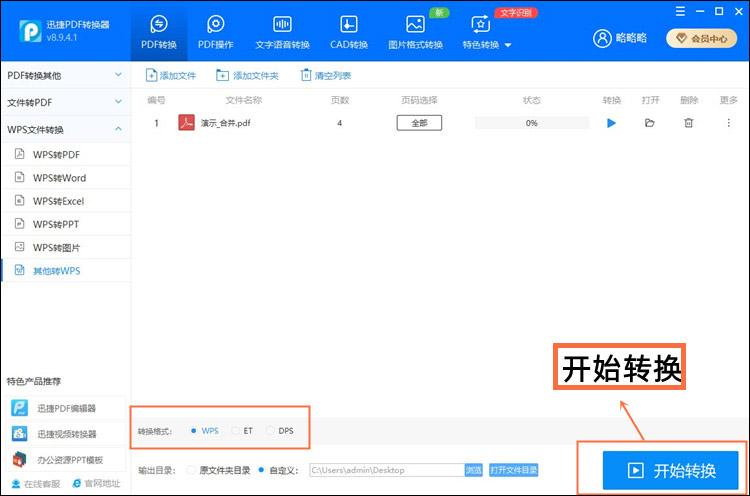
Task: Click the PDF icon of 演示_合并.pdf
Action: tap(187, 122)
